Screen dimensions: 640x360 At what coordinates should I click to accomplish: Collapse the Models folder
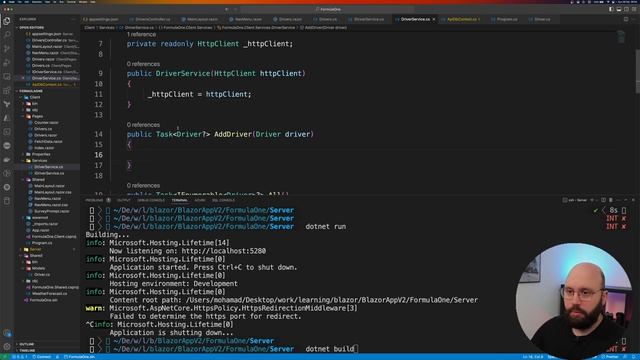[x=38, y=268]
